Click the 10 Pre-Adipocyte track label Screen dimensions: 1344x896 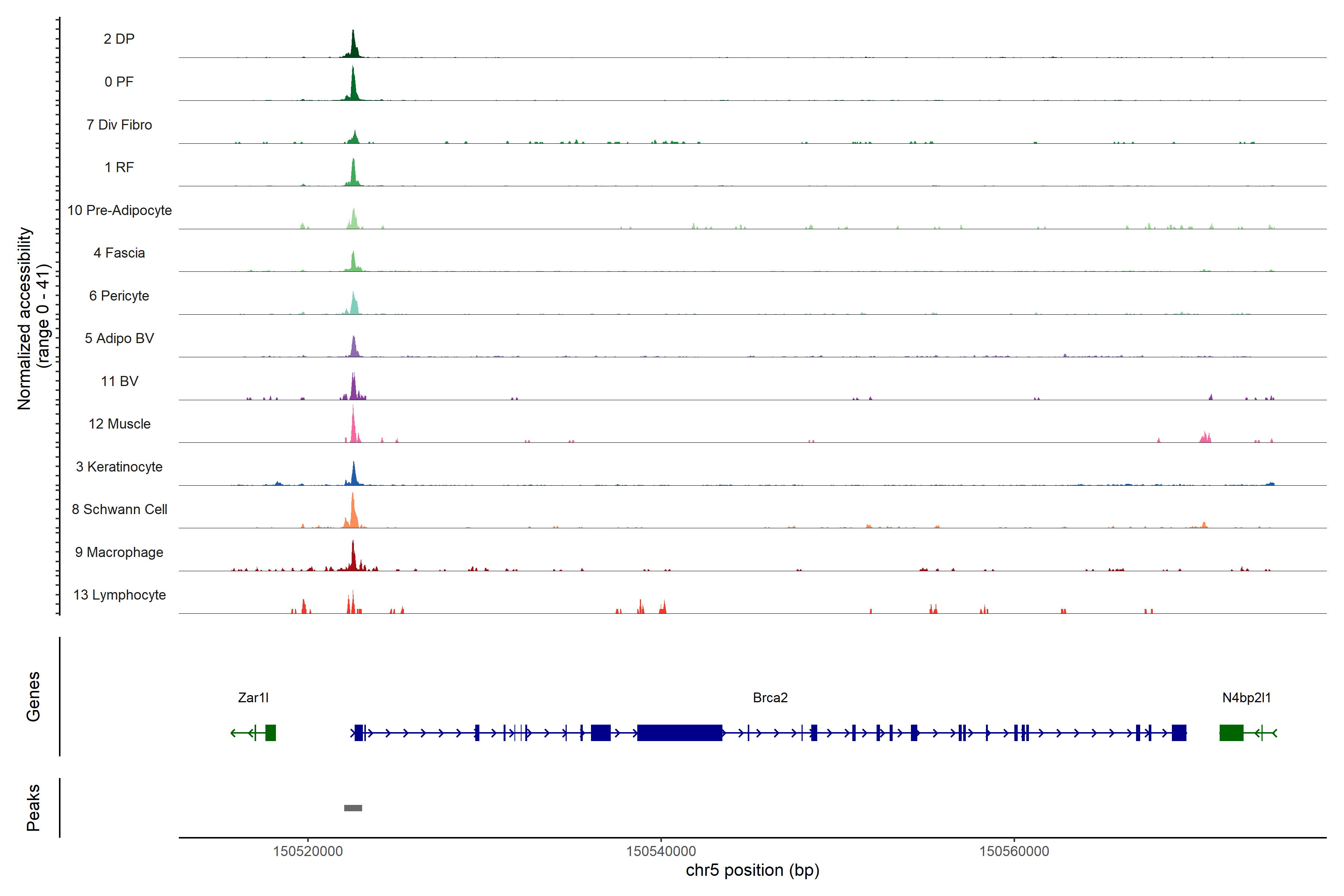[119, 210]
